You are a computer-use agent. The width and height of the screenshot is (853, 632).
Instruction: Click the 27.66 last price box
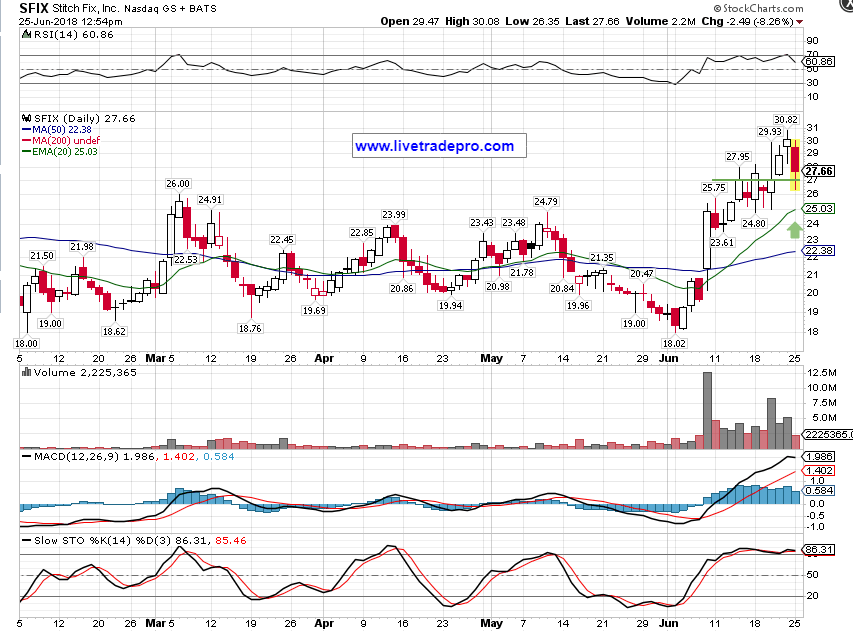(819, 172)
